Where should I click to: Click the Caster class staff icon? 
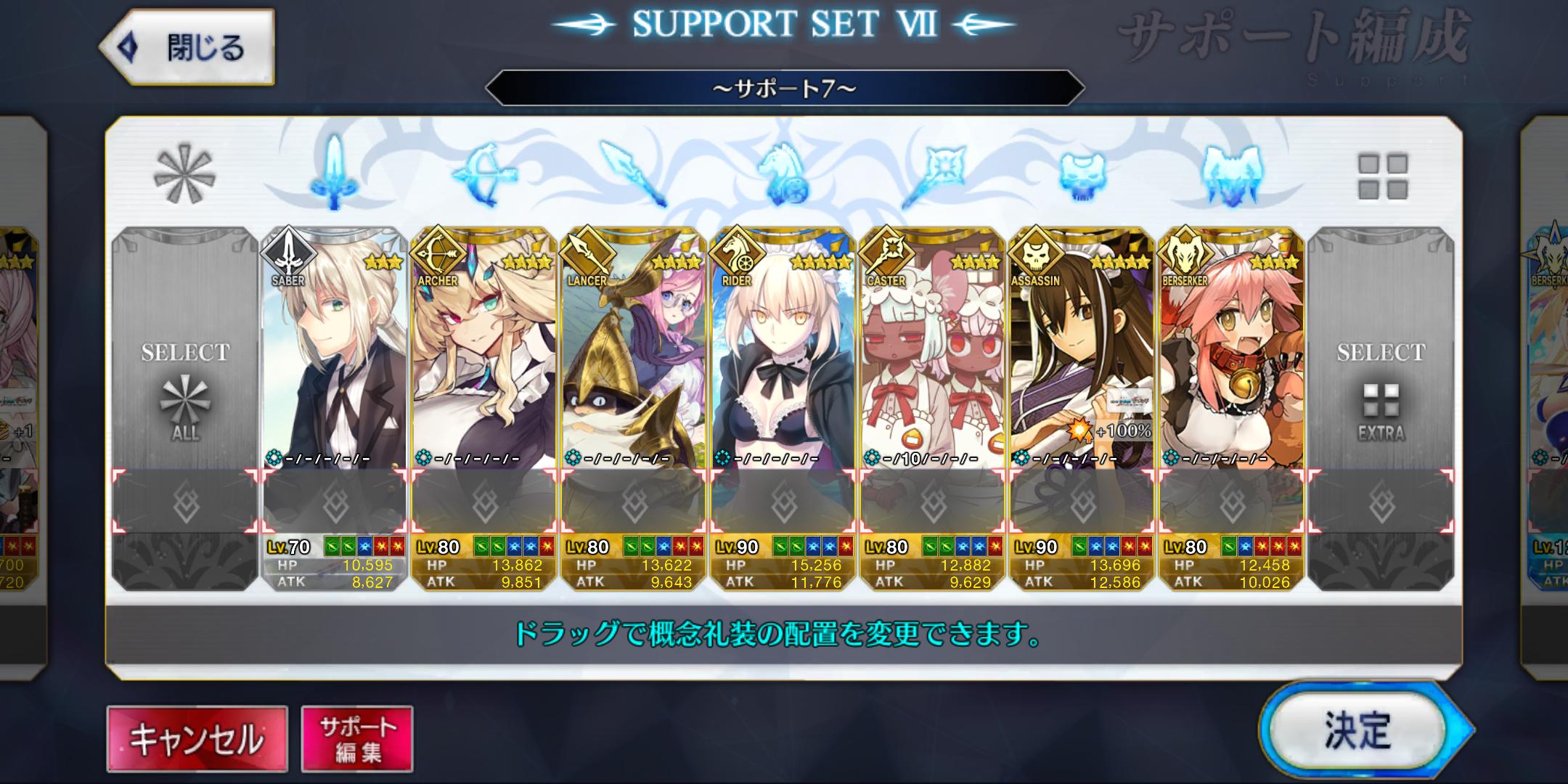point(933,174)
